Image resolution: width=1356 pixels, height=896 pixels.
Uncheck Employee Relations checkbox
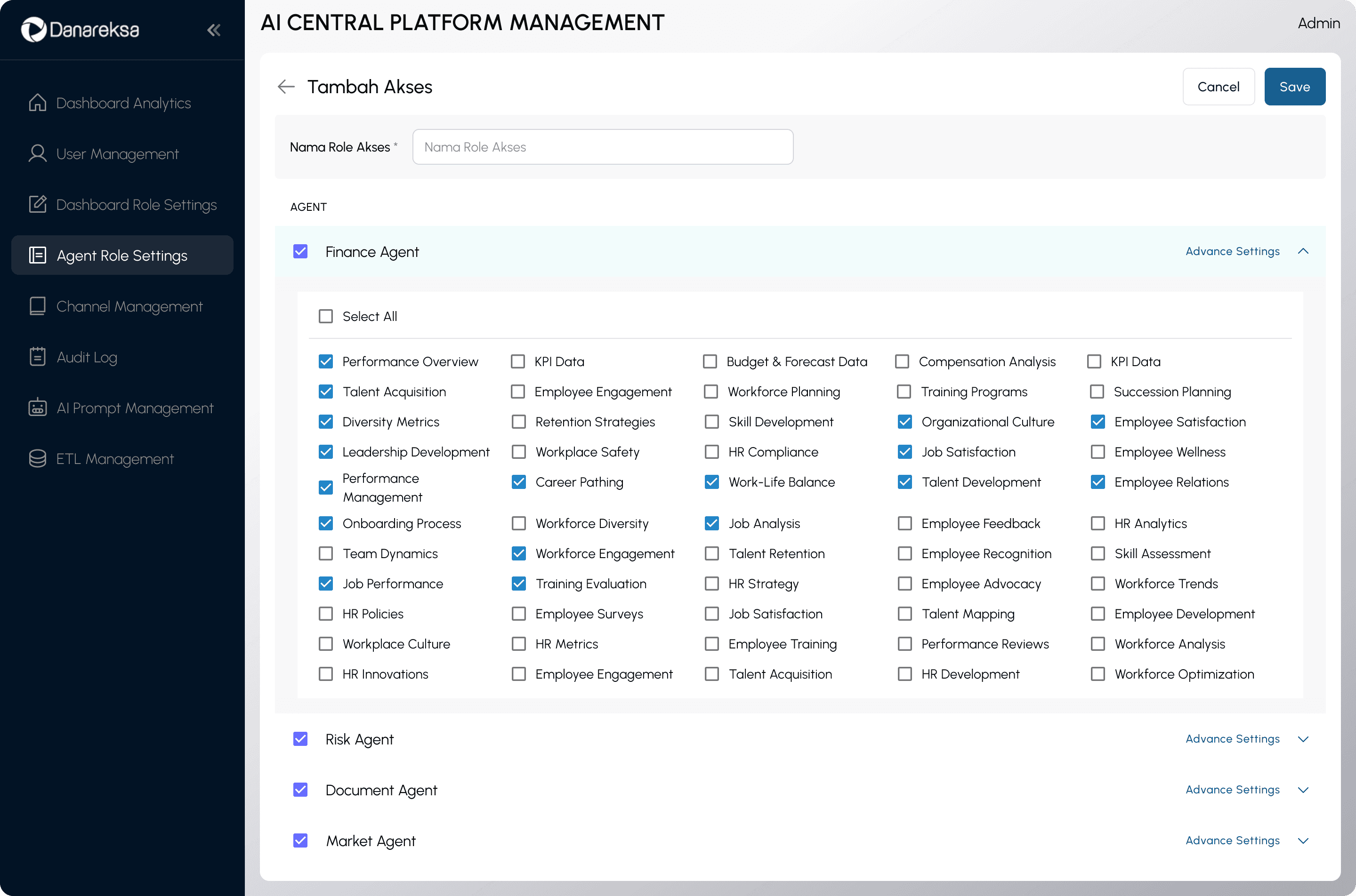pyautogui.click(x=1098, y=482)
